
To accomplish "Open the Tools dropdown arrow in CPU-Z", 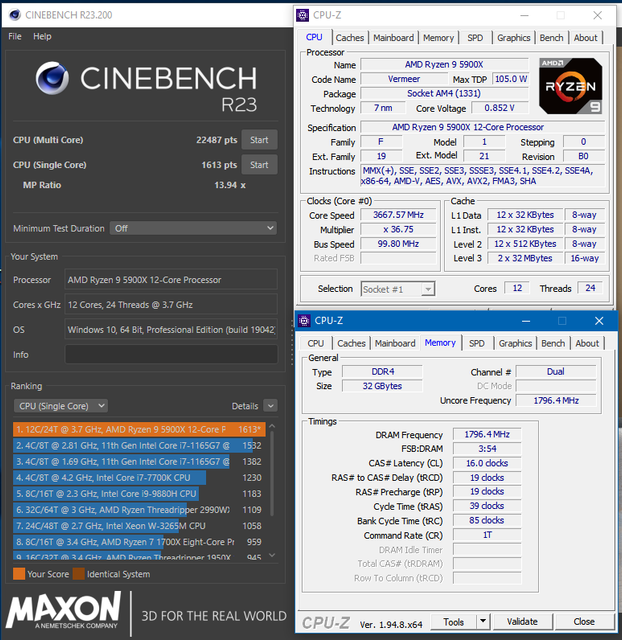I will coord(483,622).
